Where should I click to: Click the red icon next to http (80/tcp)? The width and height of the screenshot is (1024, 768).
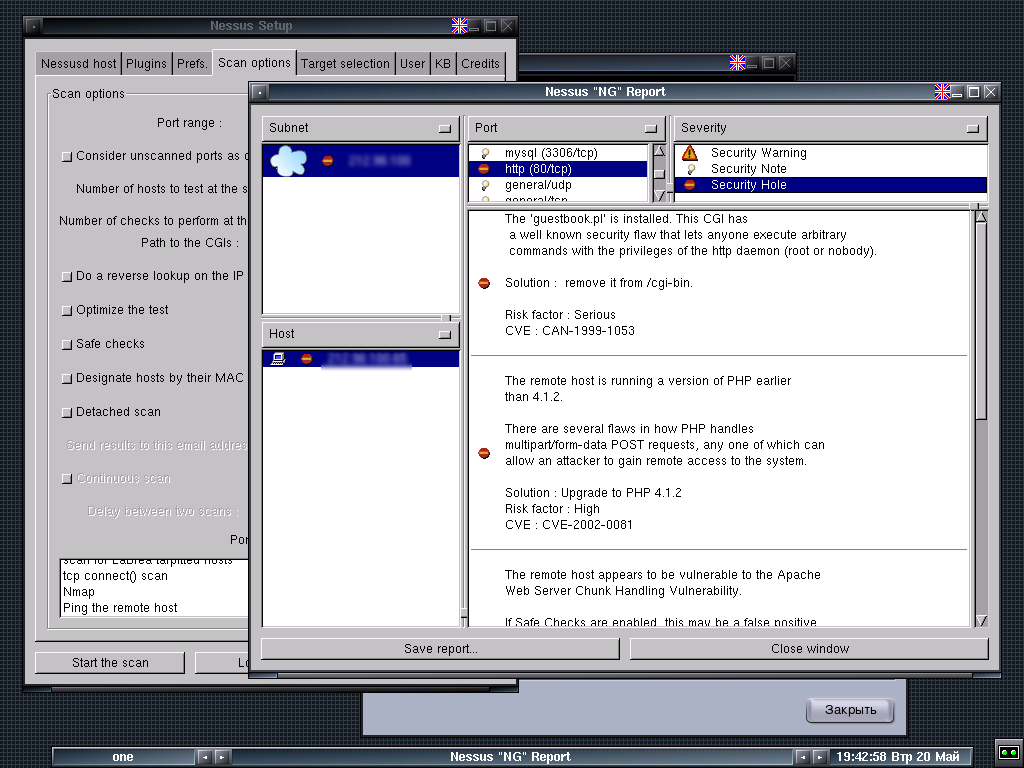tap(484, 169)
